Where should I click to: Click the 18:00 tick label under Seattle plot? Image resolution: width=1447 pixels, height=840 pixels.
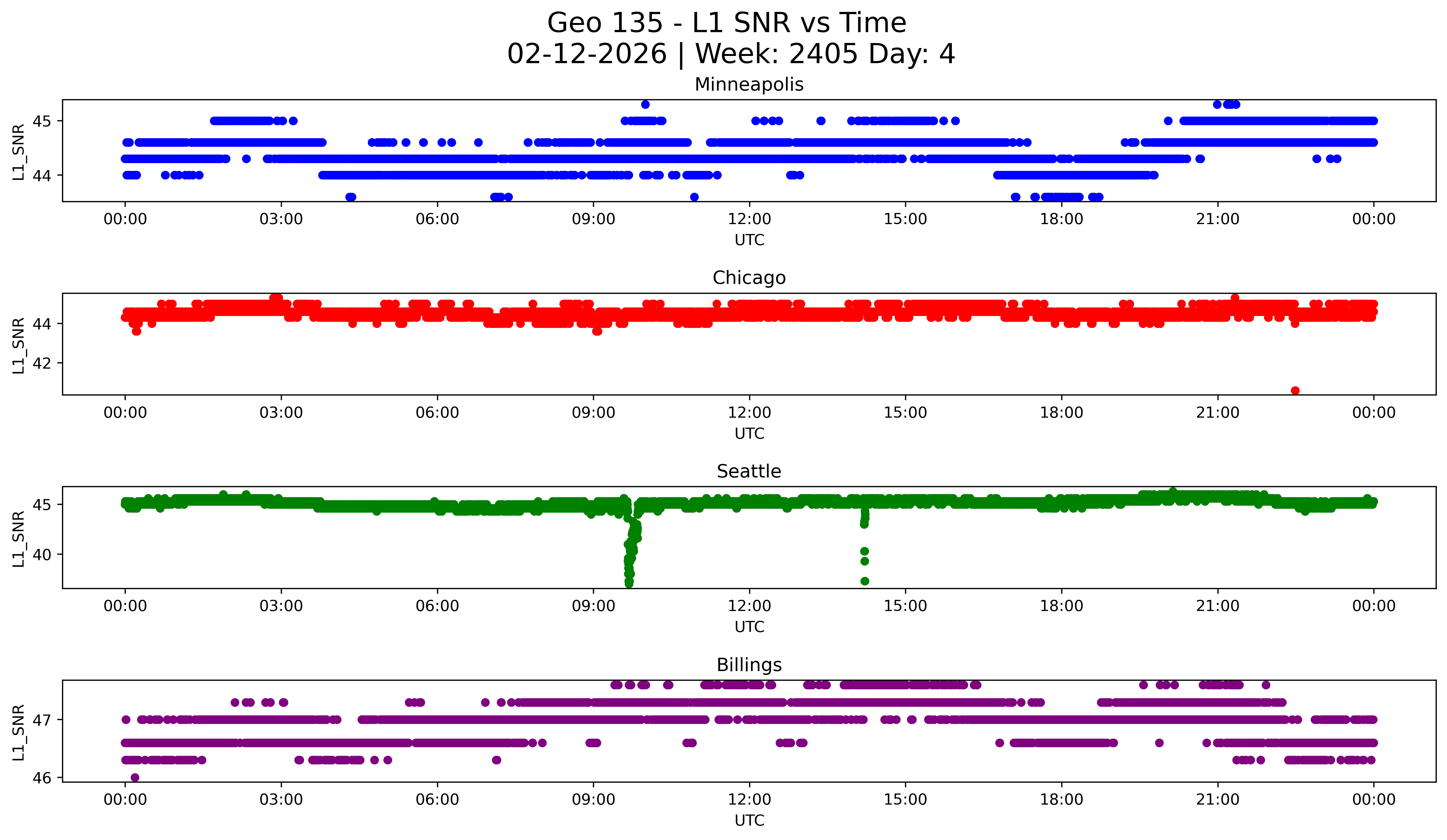[1061, 606]
